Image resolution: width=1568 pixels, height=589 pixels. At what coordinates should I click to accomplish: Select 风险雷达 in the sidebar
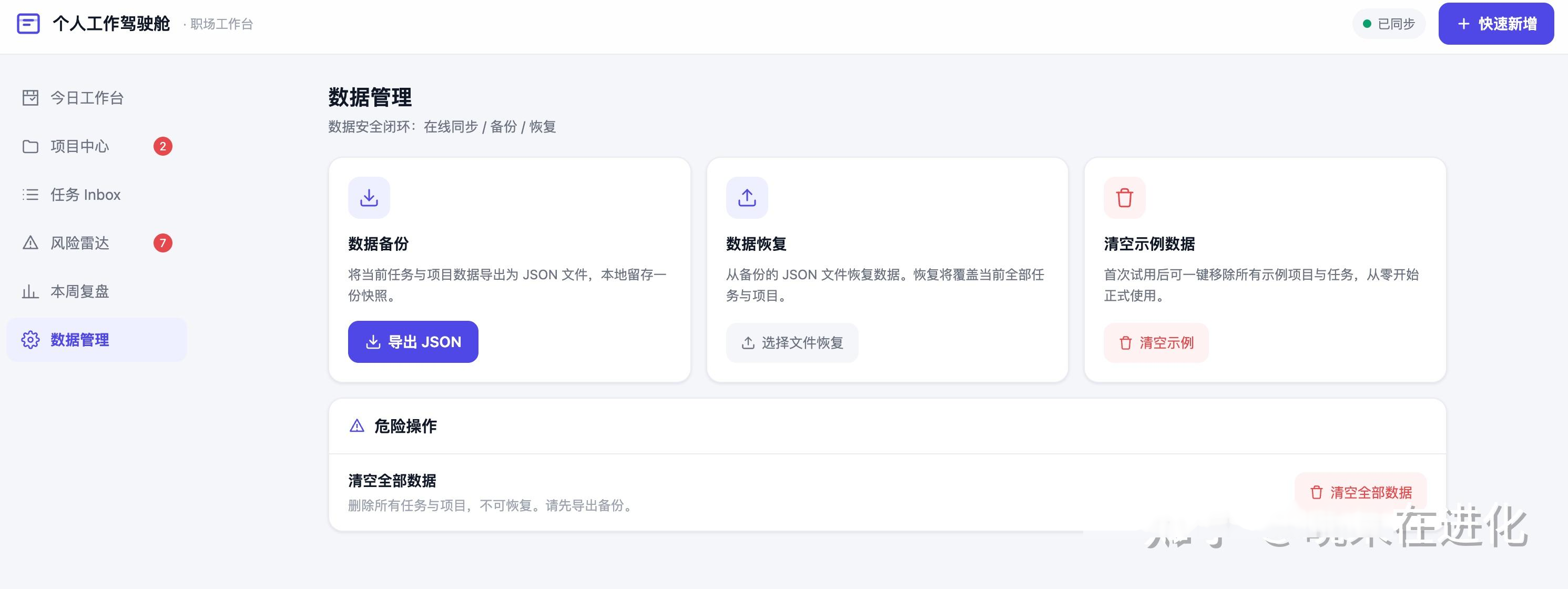(x=97, y=243)
